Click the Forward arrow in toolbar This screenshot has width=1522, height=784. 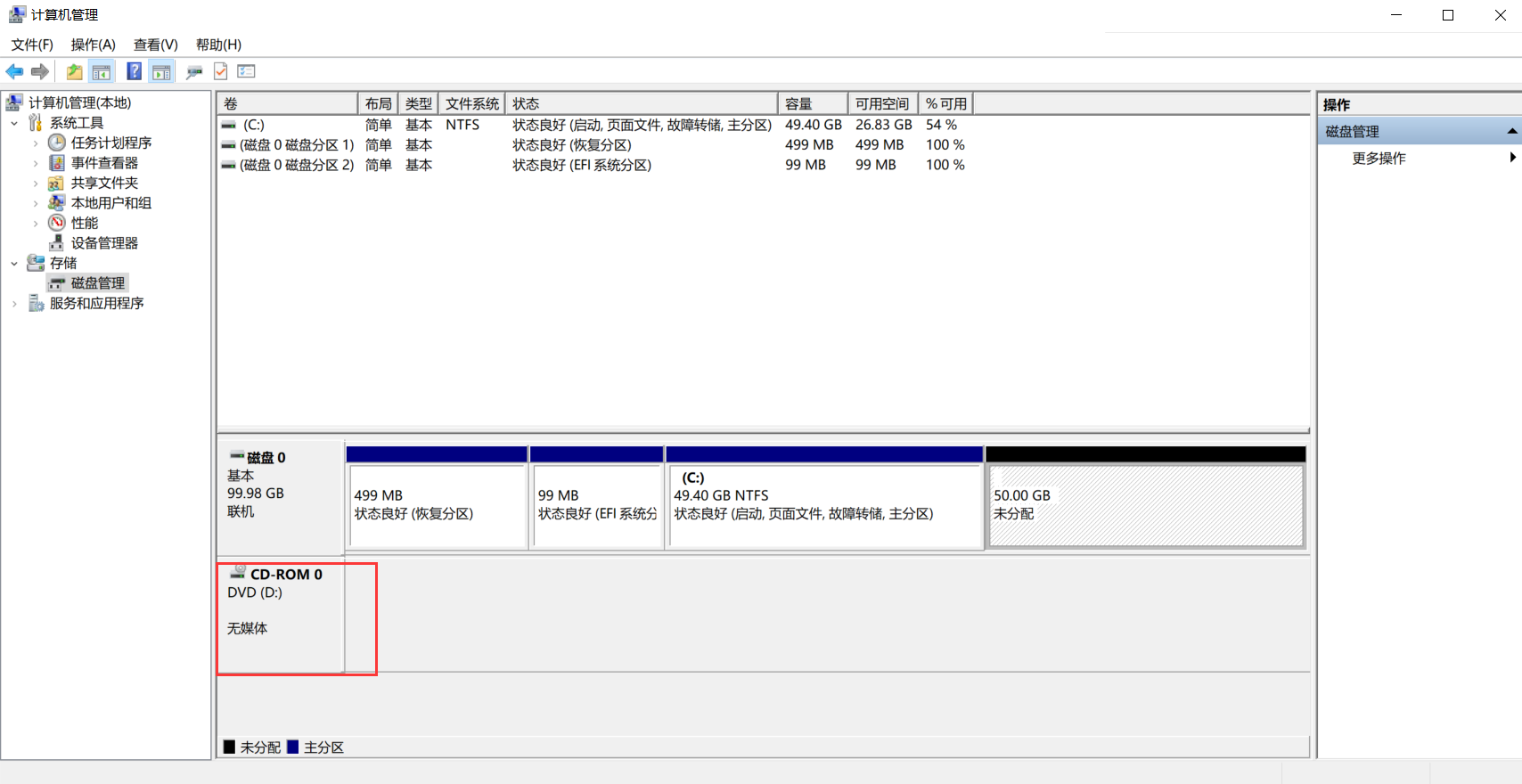(x=39, y=72)
